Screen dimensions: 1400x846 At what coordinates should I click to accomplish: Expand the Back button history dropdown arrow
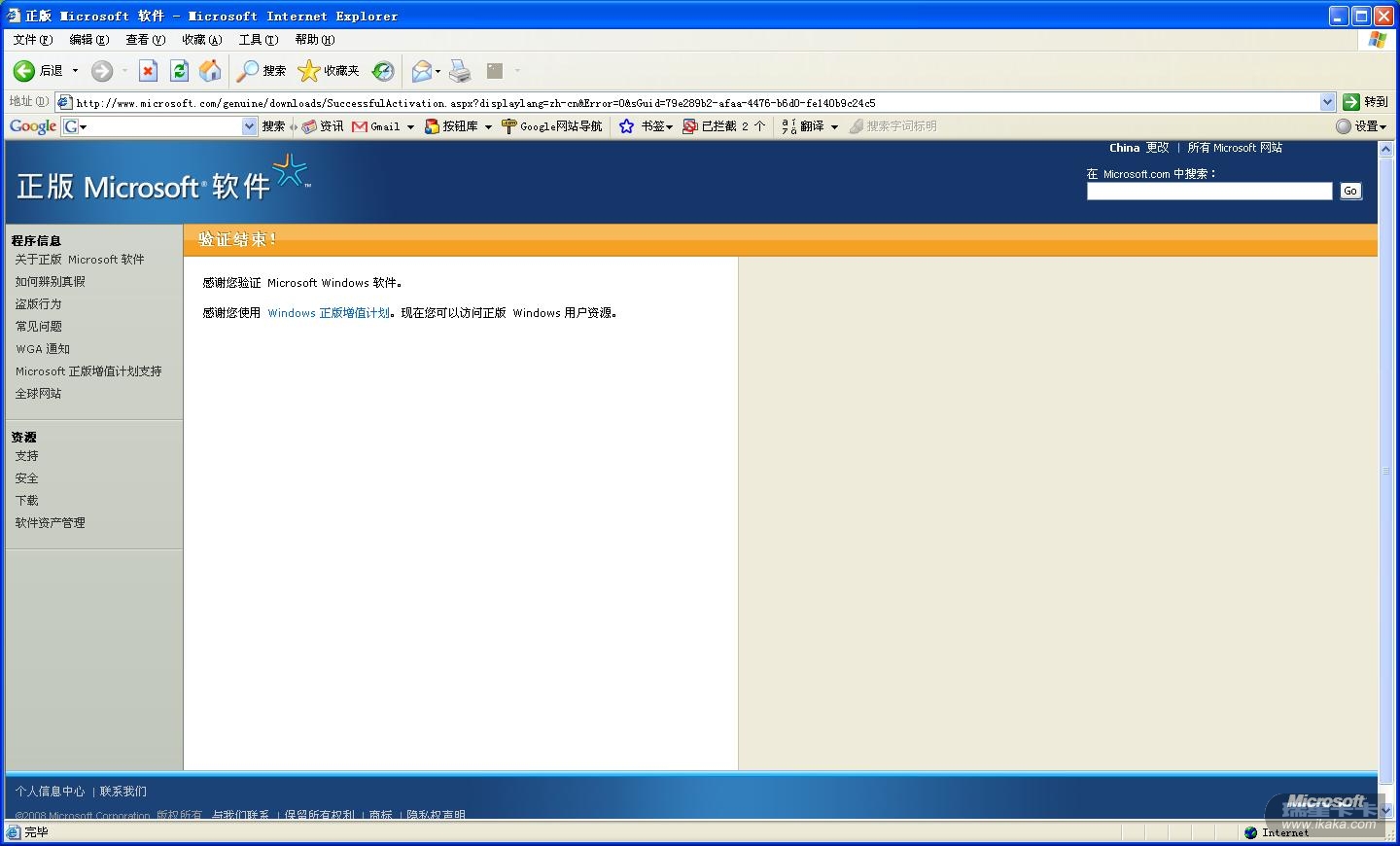75,71
